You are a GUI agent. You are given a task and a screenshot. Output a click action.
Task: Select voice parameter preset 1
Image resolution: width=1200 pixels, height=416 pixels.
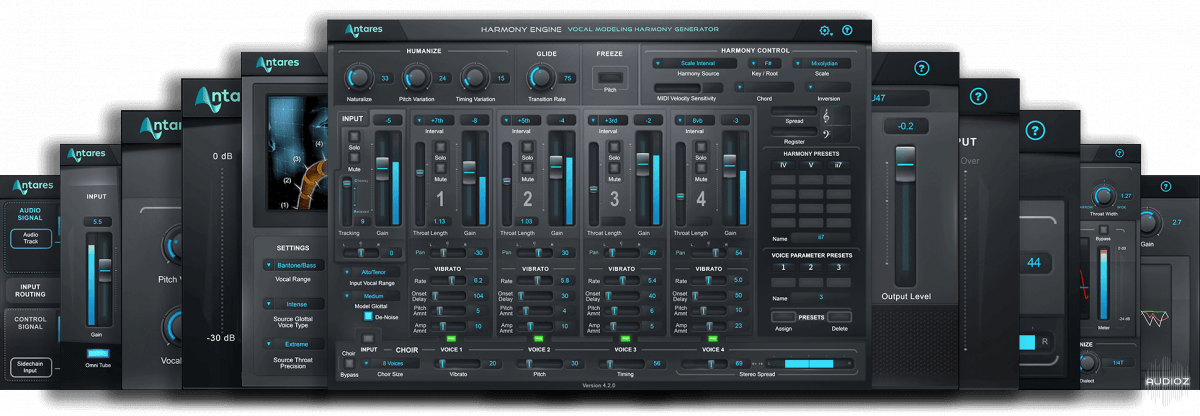tap(783, 267)
